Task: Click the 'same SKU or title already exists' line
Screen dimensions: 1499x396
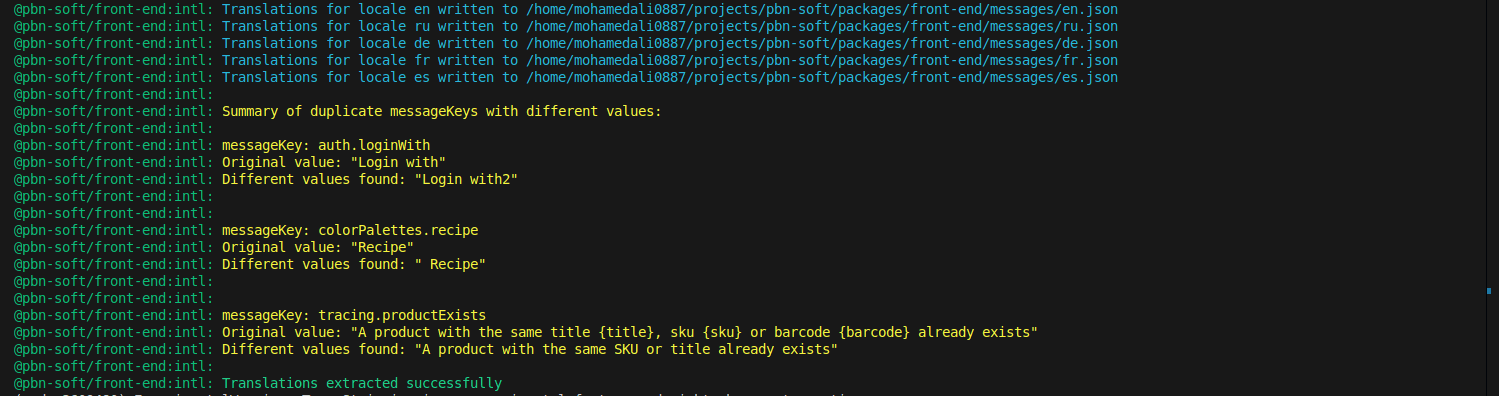Action: coord(530,349)
